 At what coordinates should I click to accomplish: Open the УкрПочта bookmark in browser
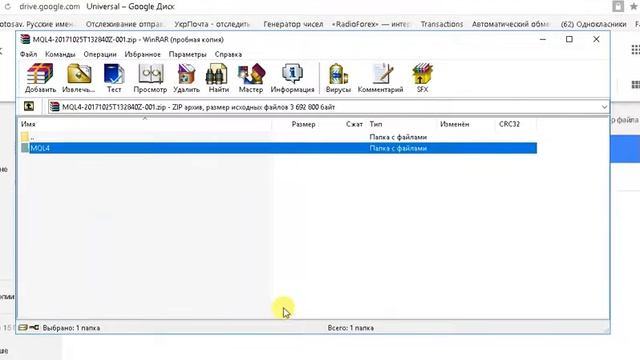pyautogui.click(x=212, y=24)
